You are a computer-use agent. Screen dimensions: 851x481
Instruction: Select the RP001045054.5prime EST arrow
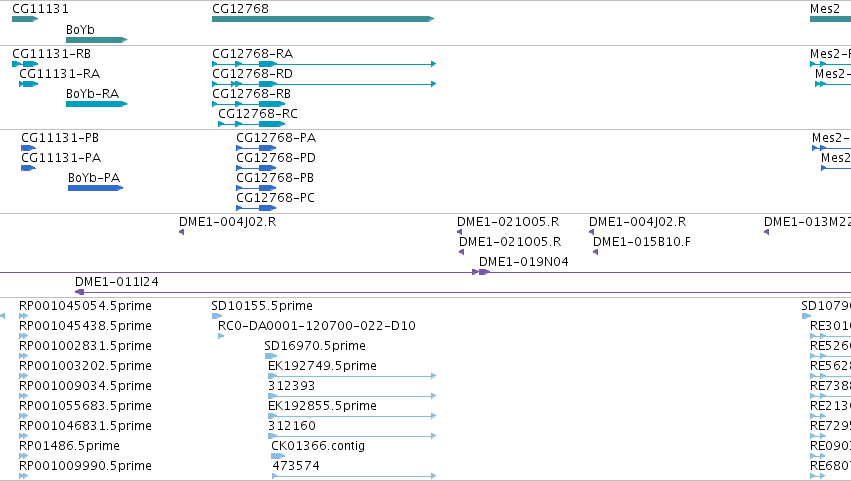point(23,316)
